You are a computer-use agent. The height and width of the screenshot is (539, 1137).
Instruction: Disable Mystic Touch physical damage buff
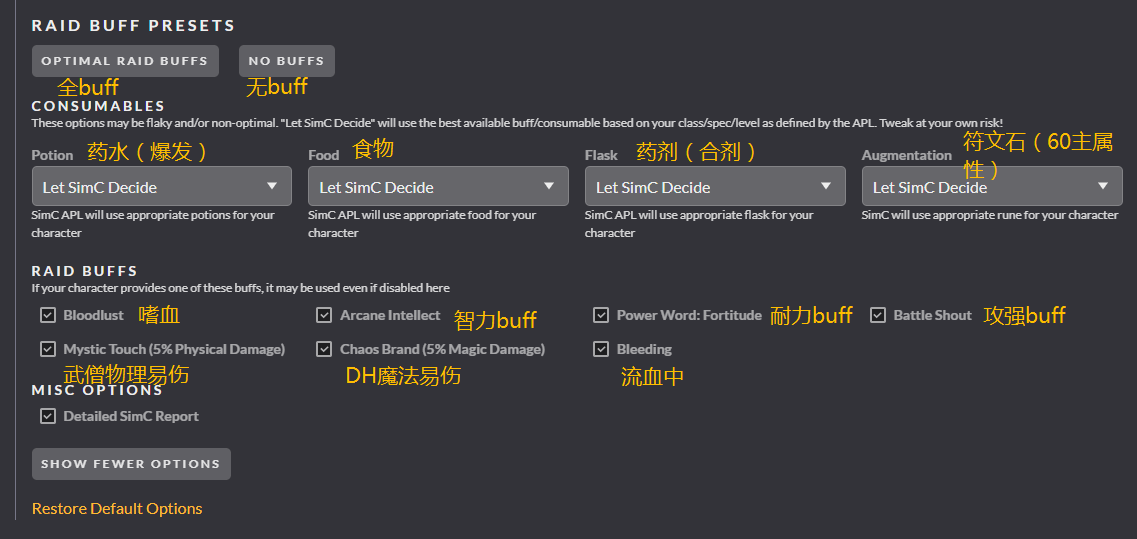point(48,349)
